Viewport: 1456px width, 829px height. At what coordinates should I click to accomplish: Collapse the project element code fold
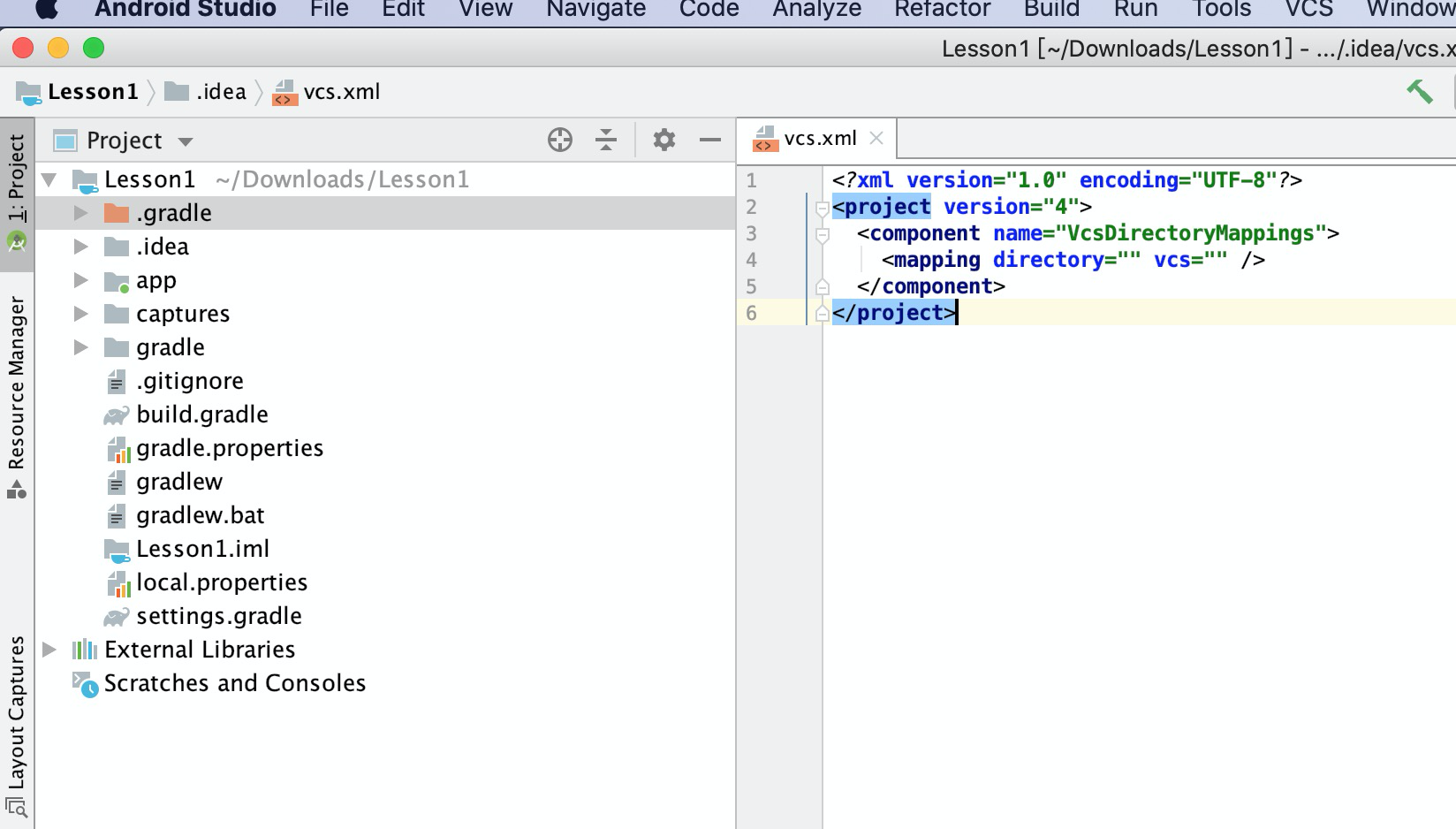point(822,207)
